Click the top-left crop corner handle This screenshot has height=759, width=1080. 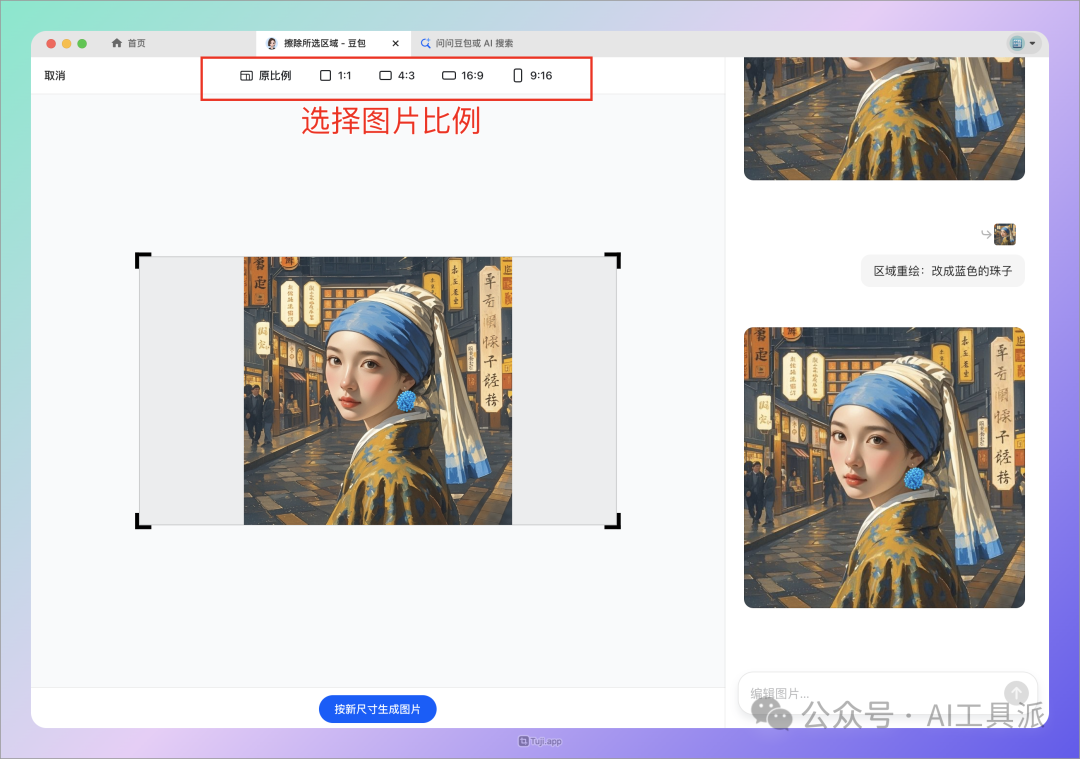(143, 260)
